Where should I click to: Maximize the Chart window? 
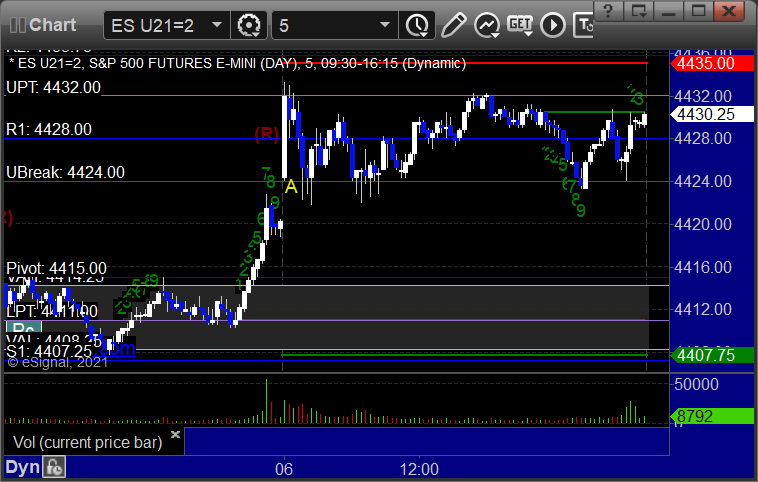coord(699,11)
